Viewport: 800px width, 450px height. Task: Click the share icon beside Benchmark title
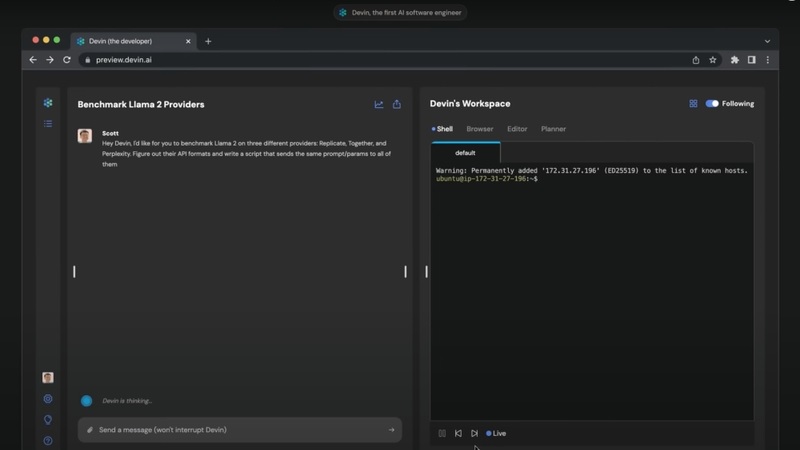pyautogui.click(x=396, y=104)
